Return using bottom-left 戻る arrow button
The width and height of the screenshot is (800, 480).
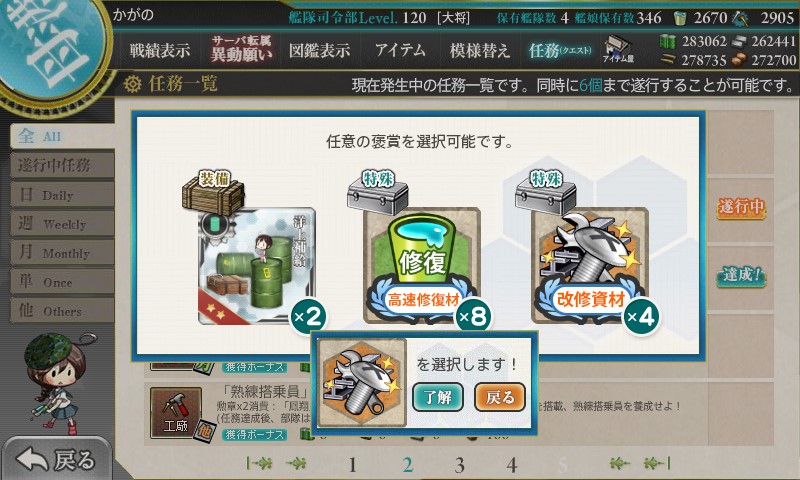click(x=56, y=459)
